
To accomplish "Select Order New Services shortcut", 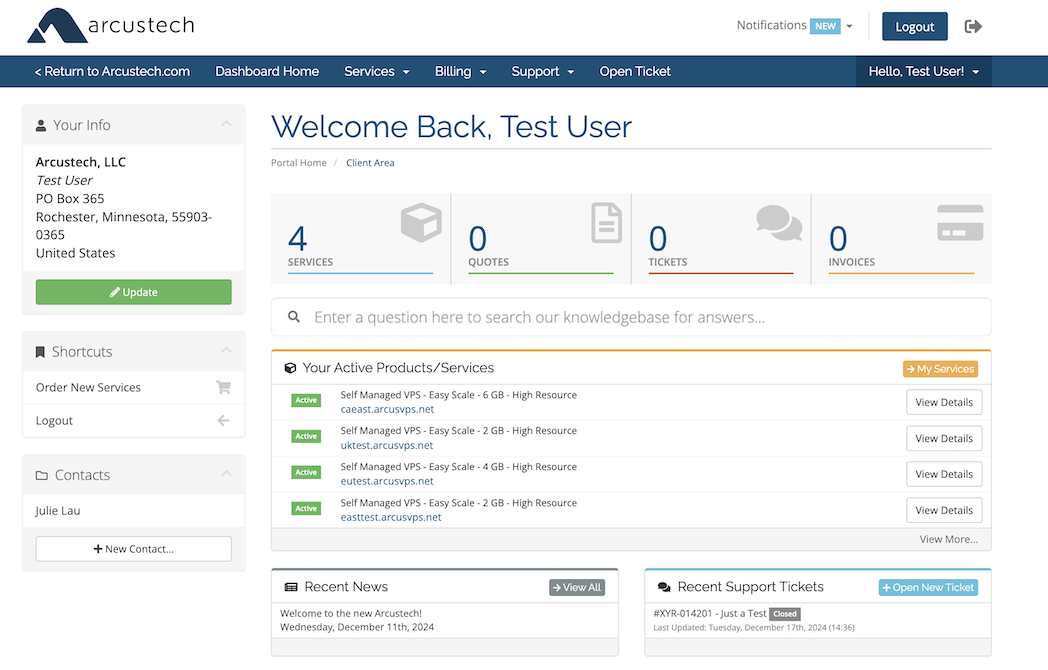I will pos(134,387).
